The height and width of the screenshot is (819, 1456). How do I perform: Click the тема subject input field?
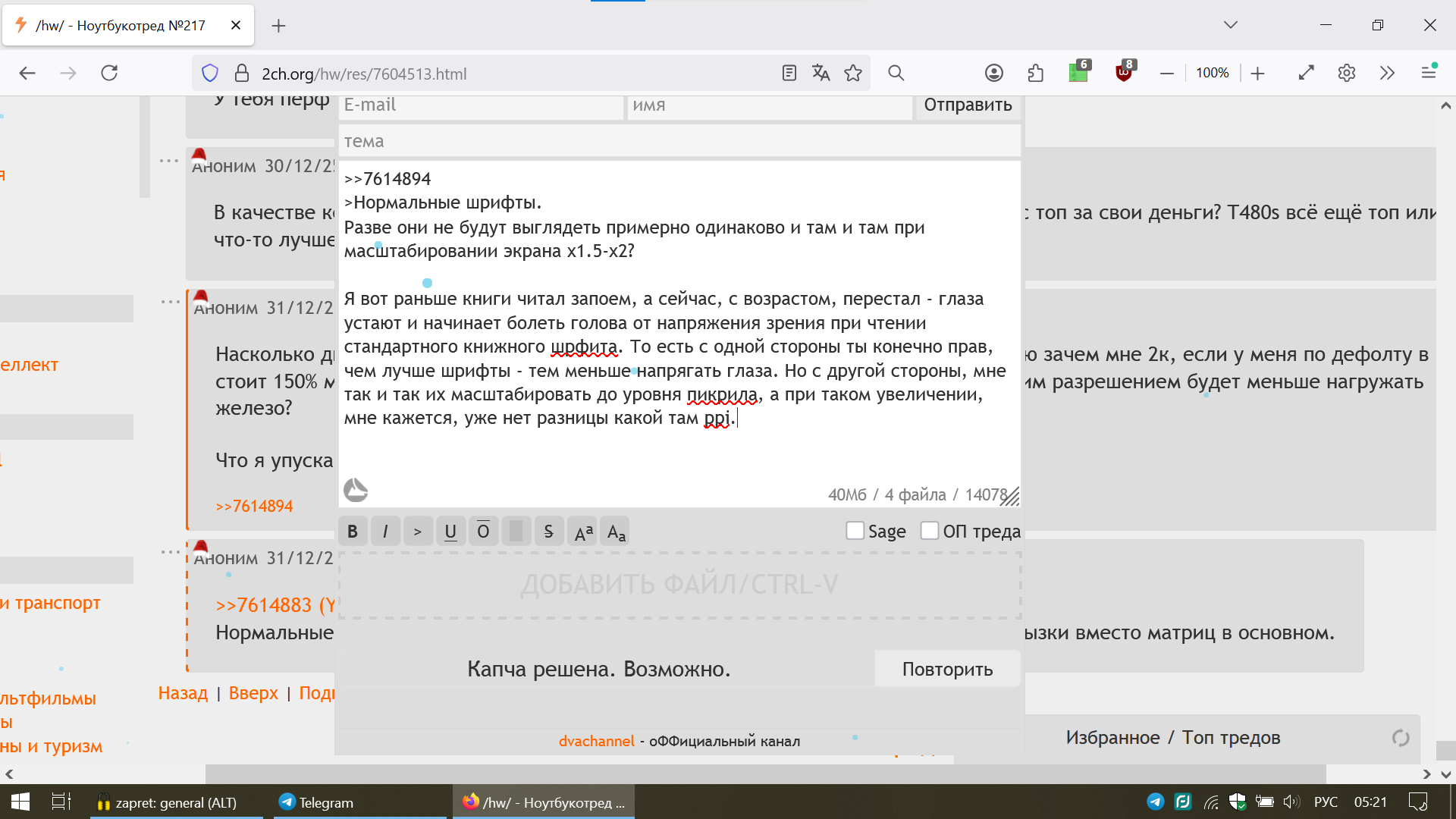coord(679,141)
